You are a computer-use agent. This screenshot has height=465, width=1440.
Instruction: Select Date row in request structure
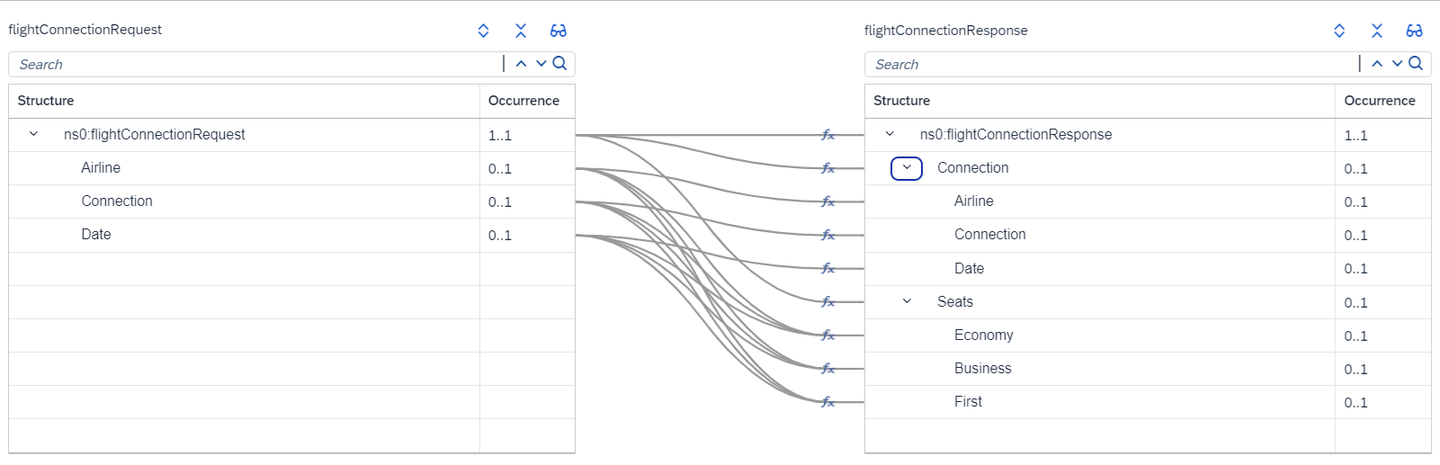(292, 235)
